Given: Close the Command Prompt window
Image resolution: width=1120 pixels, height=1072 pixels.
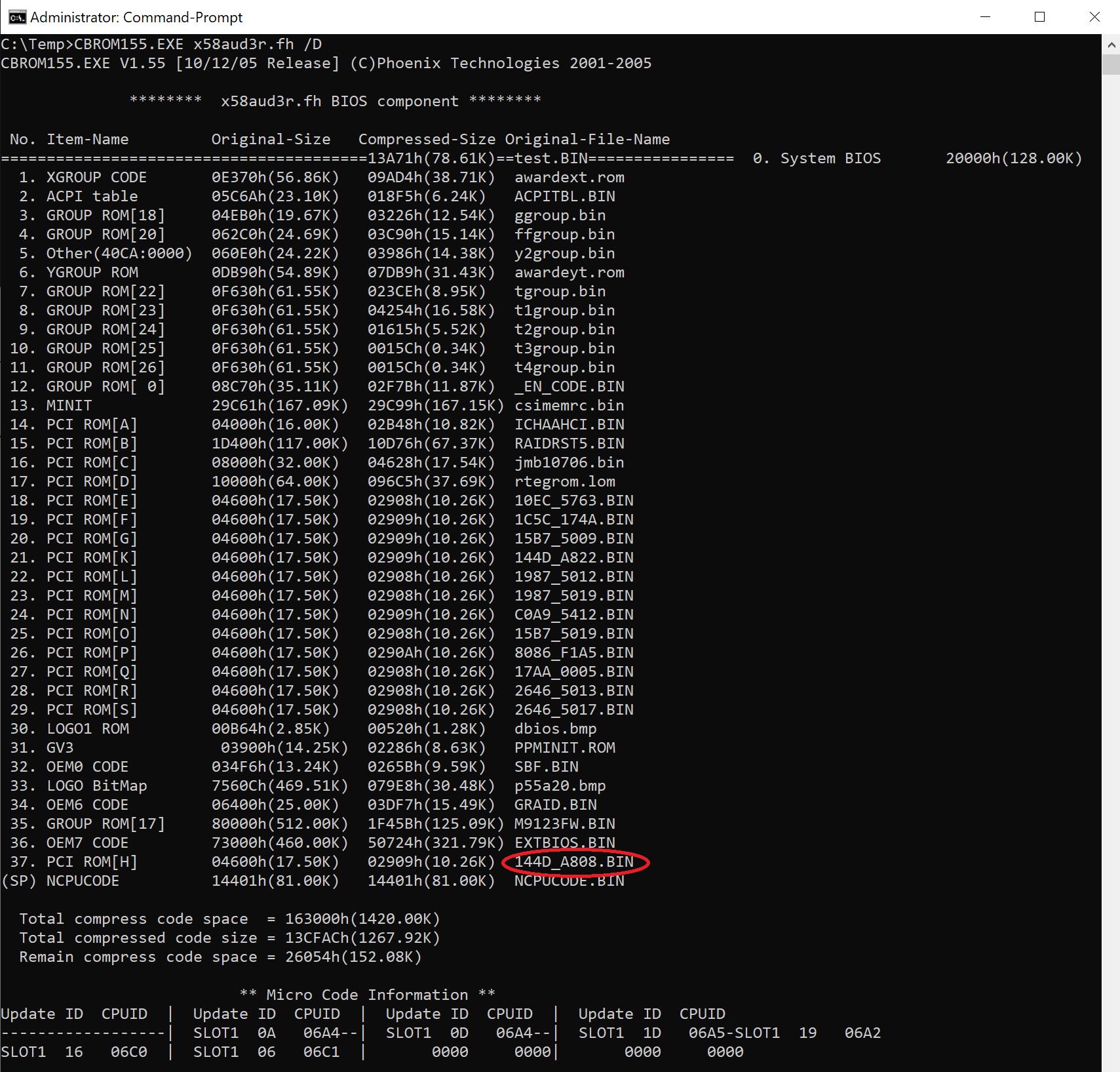Looking at the screenshot, I should [1094, 17].
